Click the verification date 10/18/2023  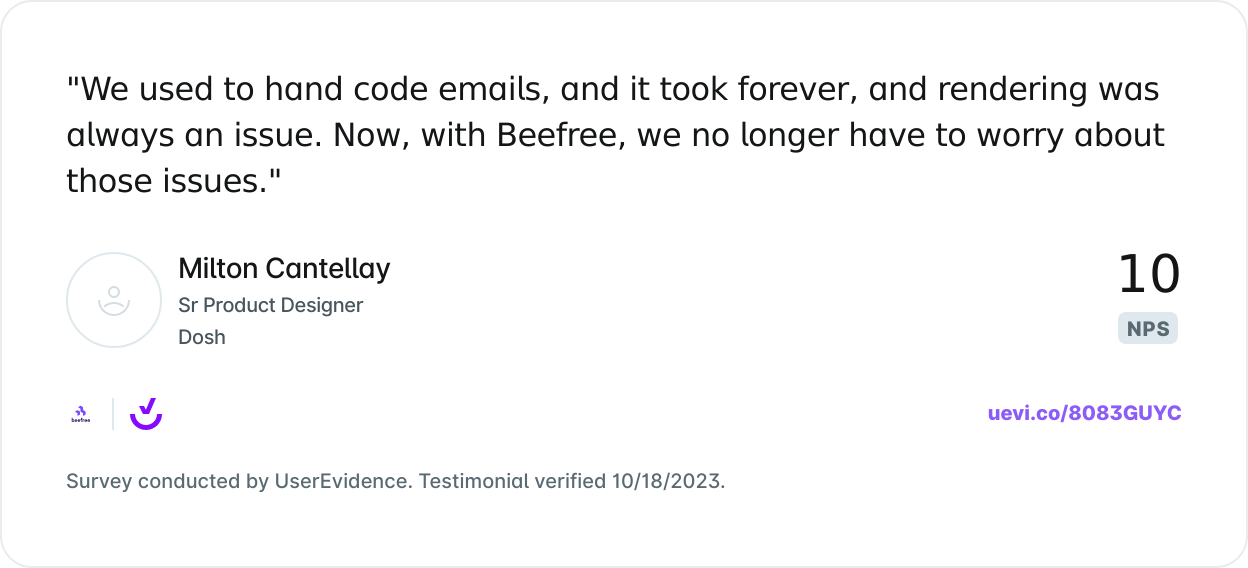[x=667, y=481]
